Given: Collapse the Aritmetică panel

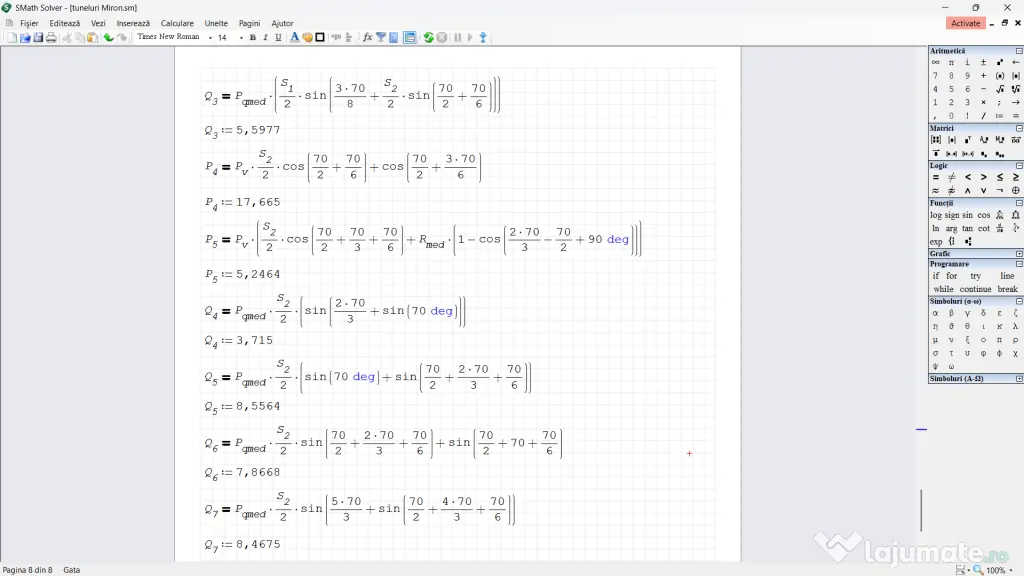Looking at the screenshot, I should click(x=1019, y=51).
